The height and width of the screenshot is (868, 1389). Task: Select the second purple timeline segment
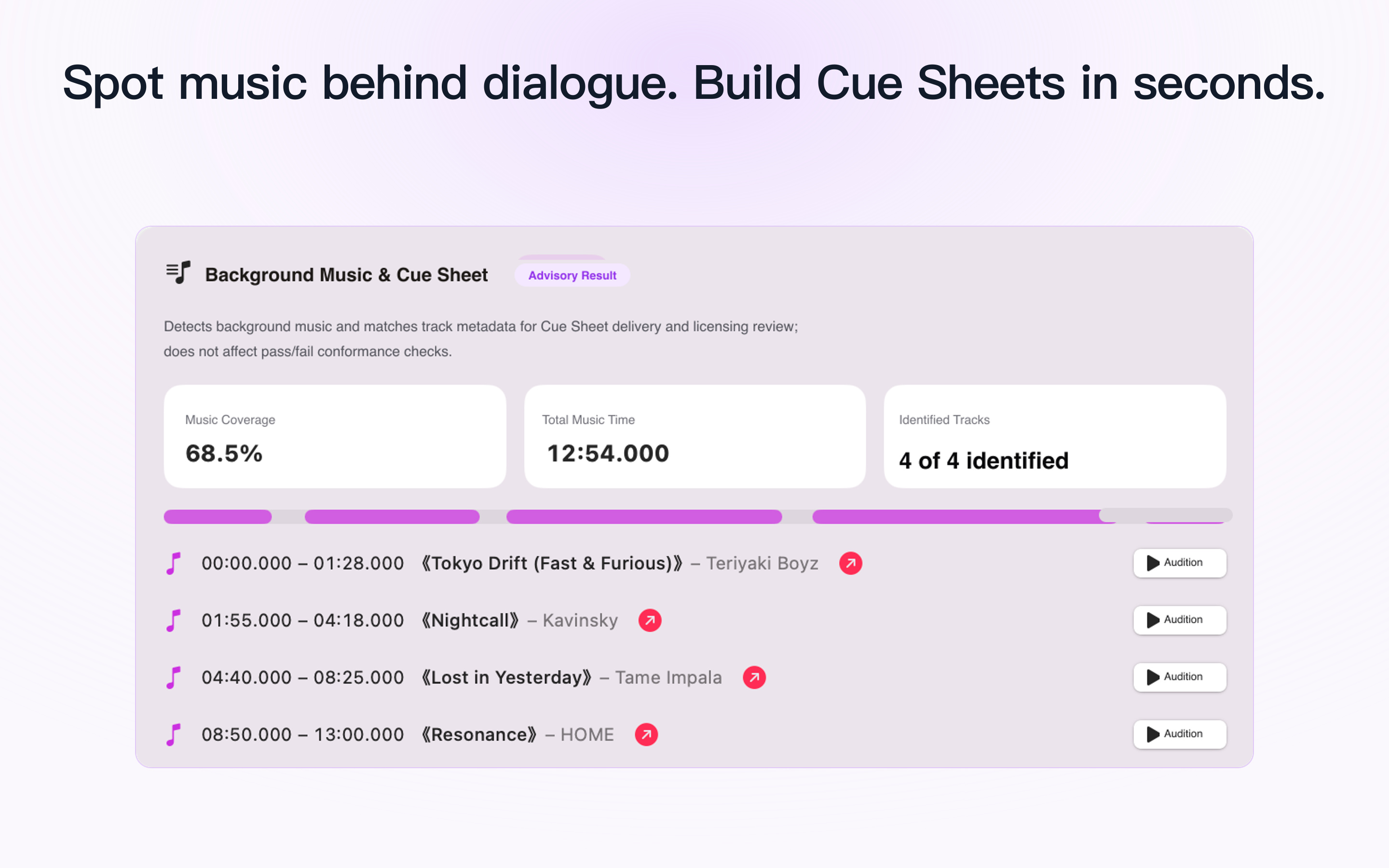(x=392, y=516)
